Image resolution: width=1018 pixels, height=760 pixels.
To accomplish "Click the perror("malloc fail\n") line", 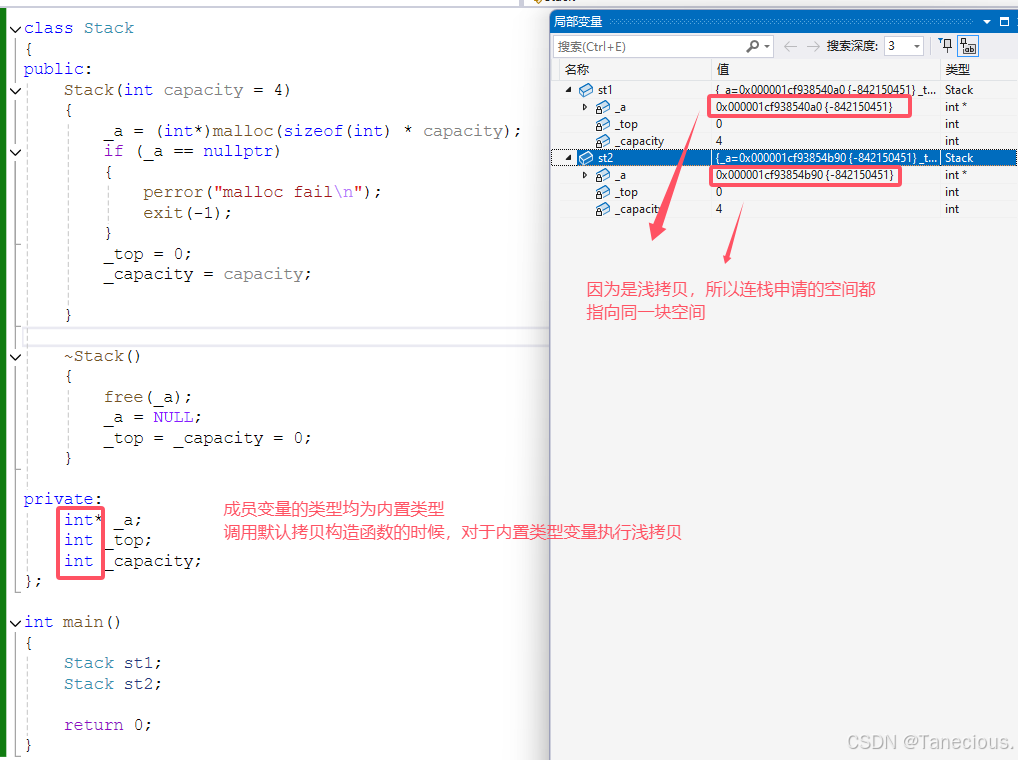I will [x=262, y=192].
